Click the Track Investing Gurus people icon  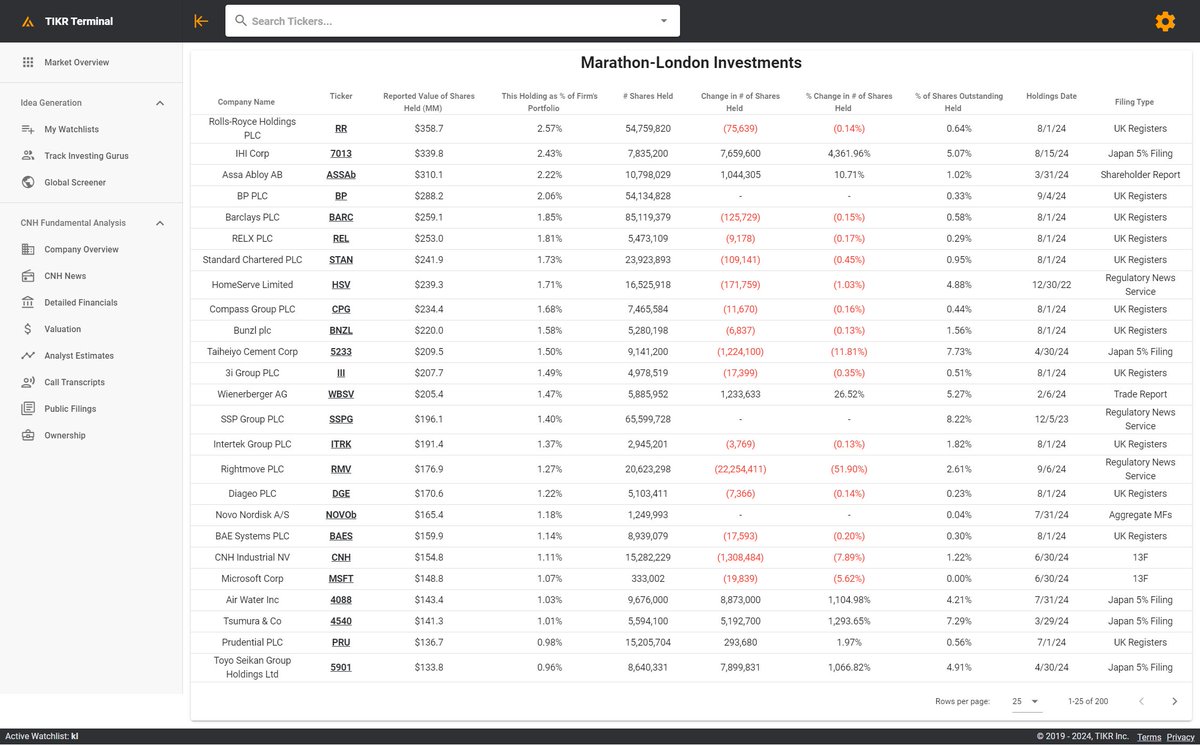coord(28,156)
